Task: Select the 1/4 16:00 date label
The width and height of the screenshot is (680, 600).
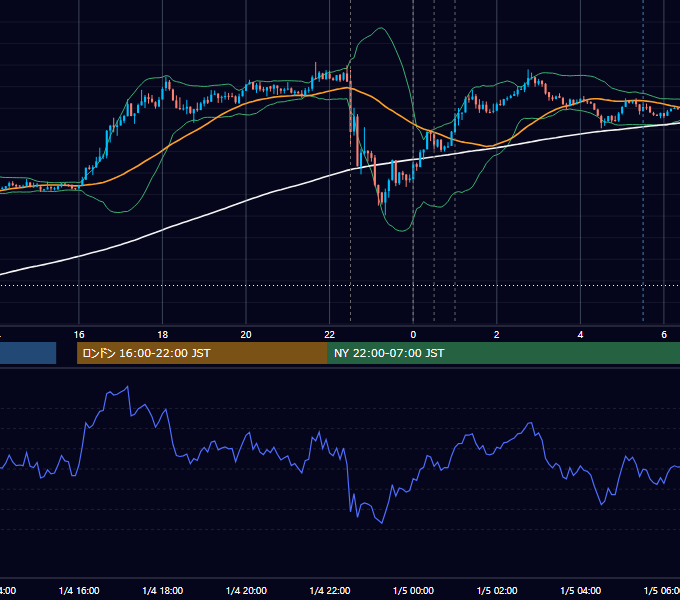Action: [79, 591]
